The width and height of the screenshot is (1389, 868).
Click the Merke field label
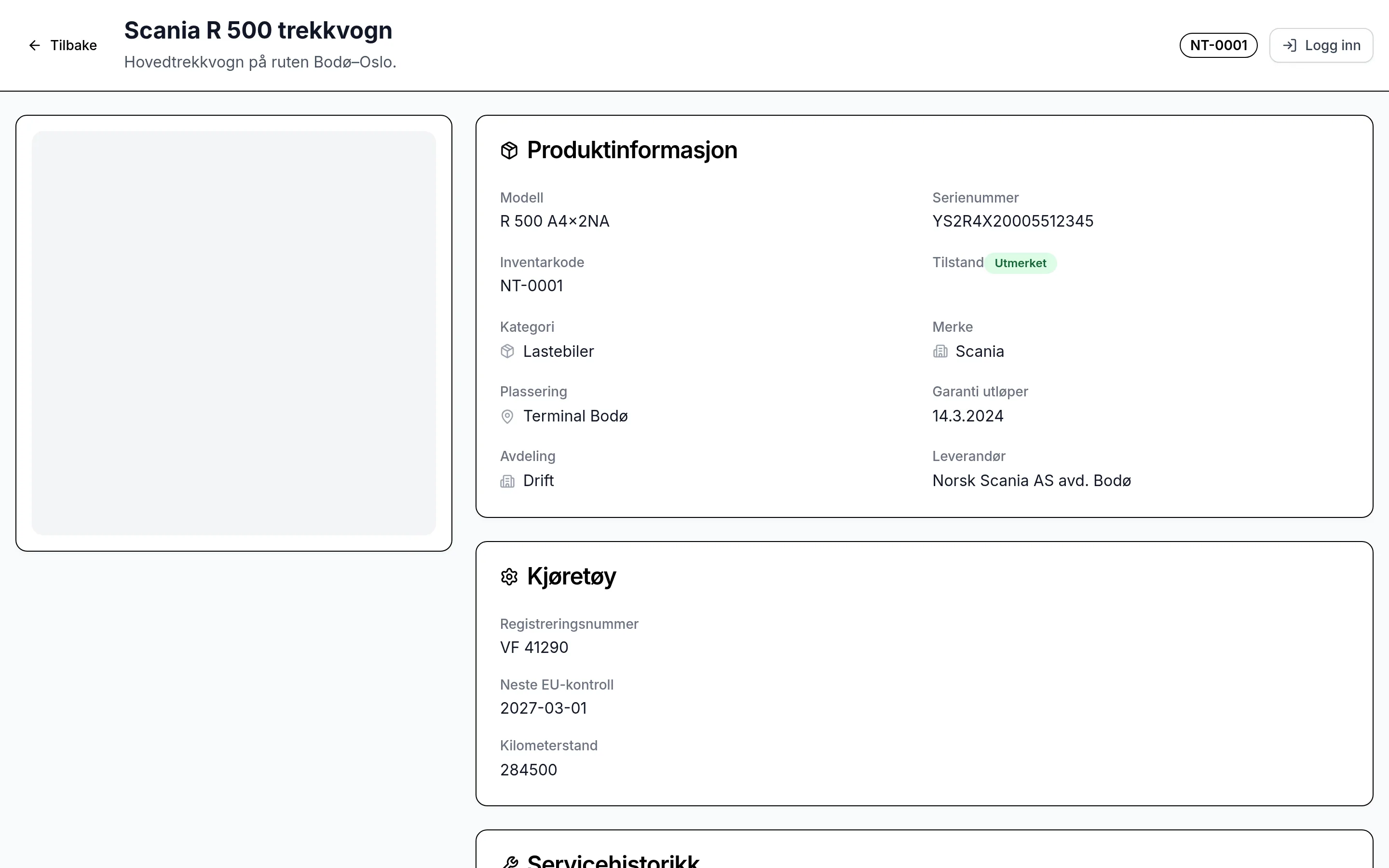click(952, 327)
